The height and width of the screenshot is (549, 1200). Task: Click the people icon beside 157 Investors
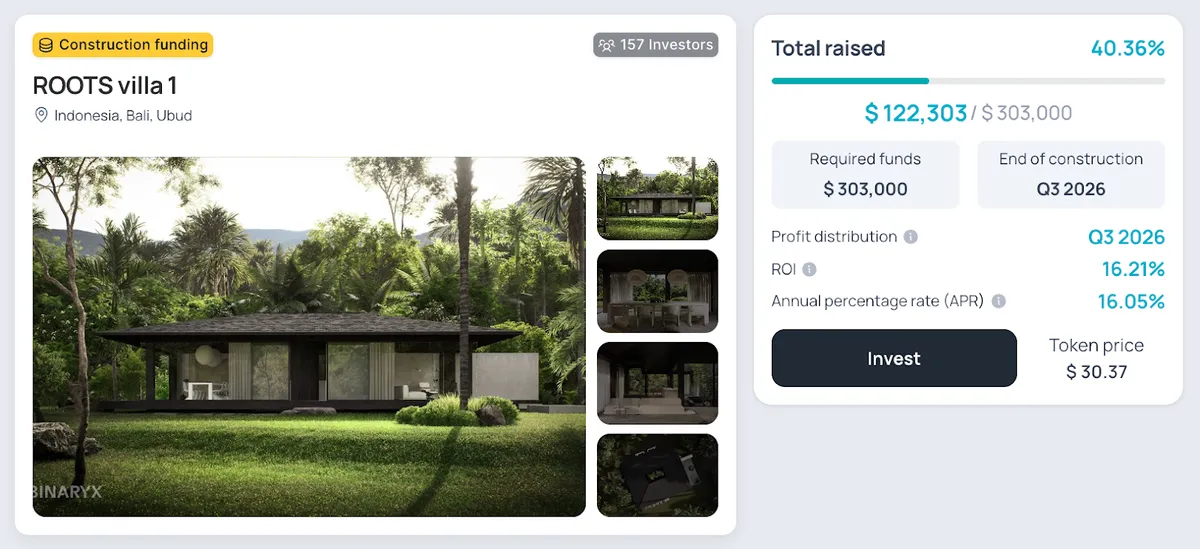(606, 45)
